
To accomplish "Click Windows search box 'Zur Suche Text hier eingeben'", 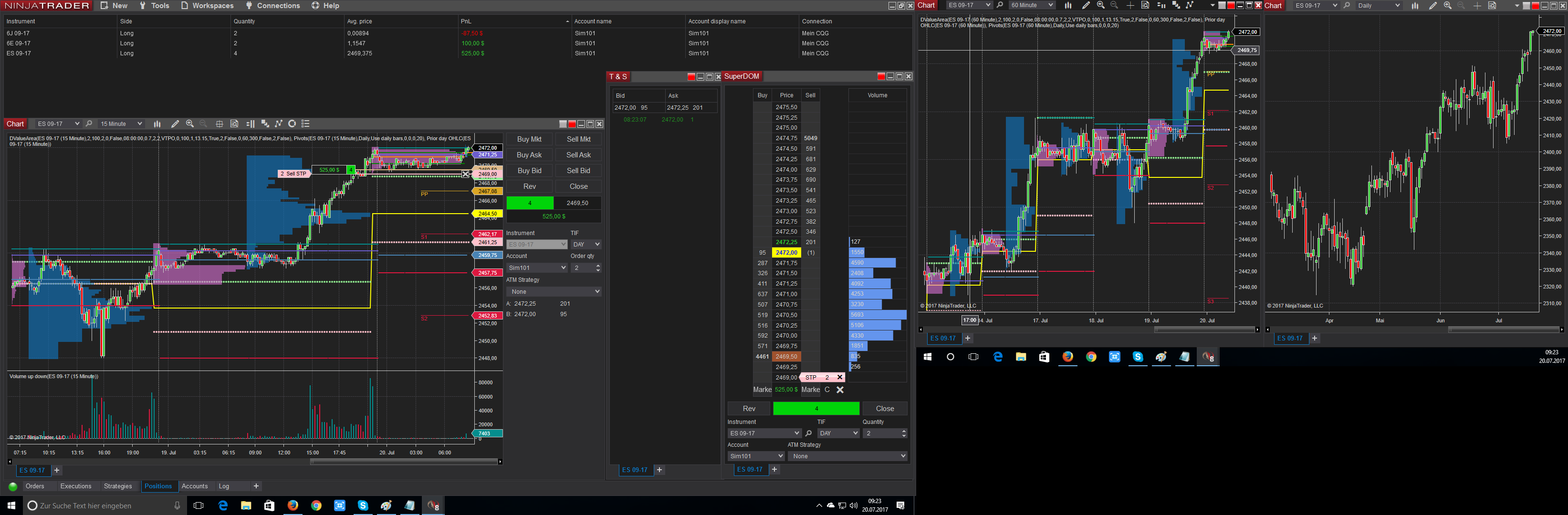I will 104,506.
